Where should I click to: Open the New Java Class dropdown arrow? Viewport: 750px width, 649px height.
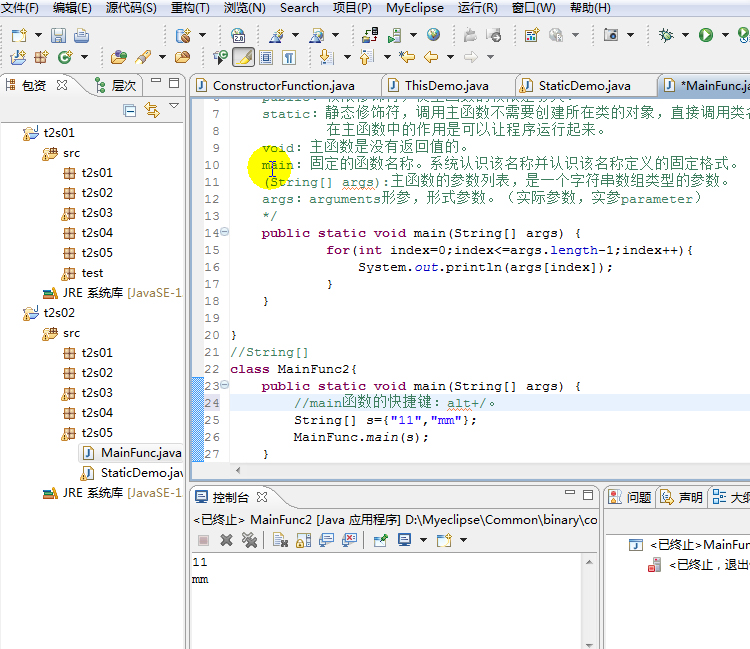pos(84,57)
